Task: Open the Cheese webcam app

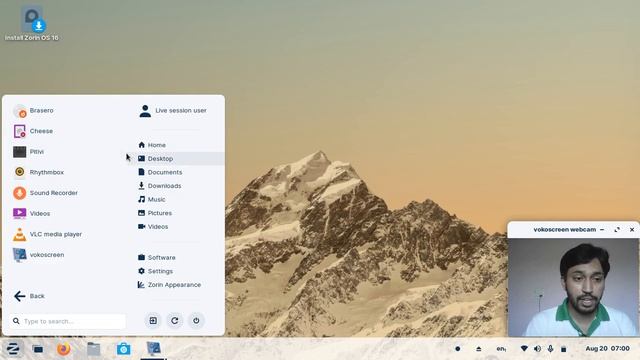Action: [33, 131]
